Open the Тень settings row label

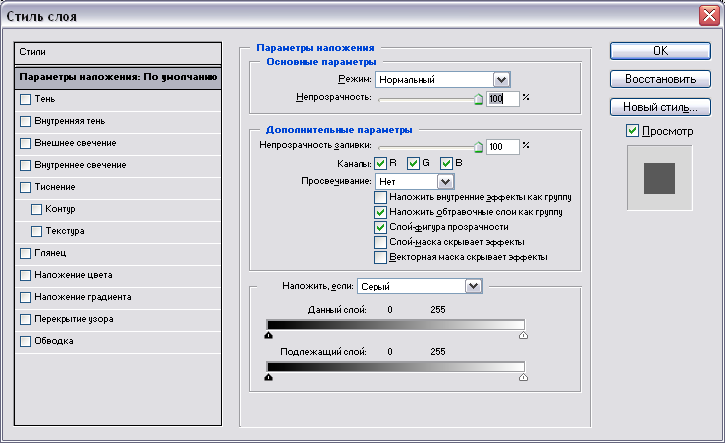coord(45,99)
